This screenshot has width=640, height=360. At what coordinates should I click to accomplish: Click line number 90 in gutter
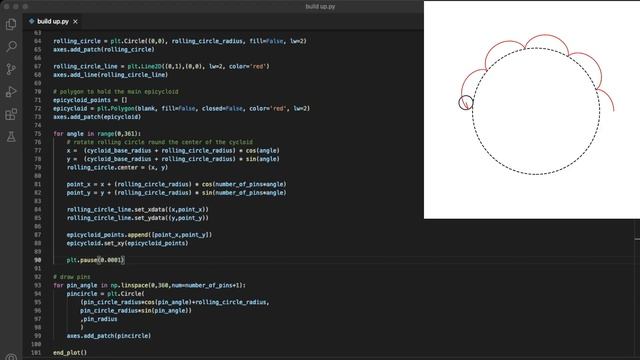click(x=38, y=260)
